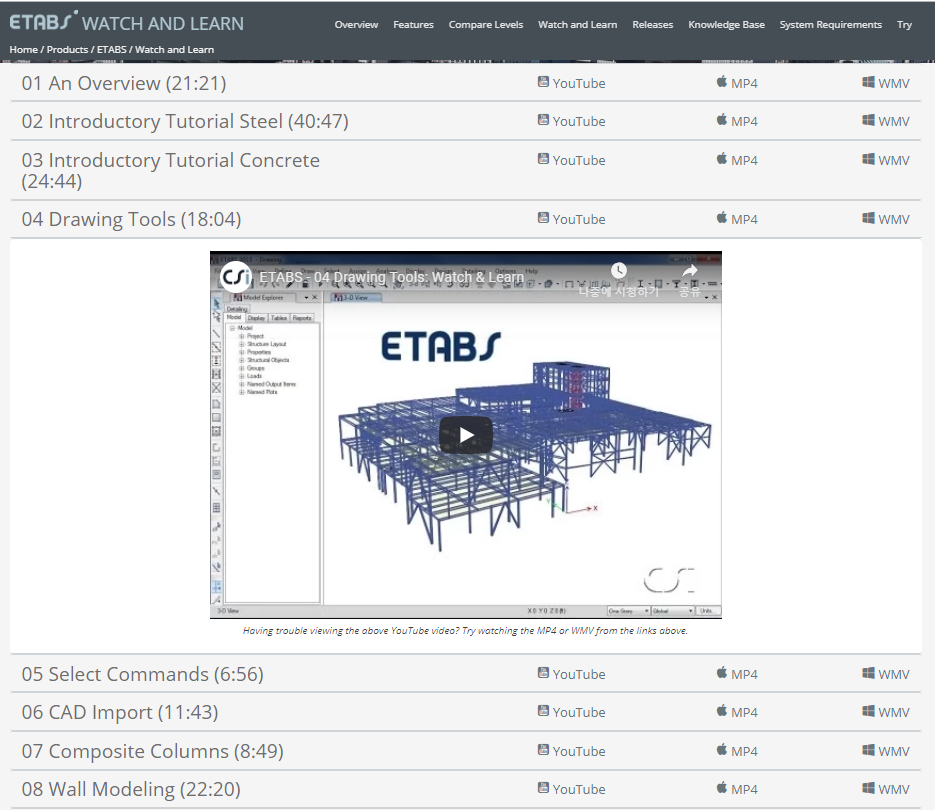Download WMV for 04 Drawing Tools
Viewport: 935px width, 810px height.
coord(886,219)
